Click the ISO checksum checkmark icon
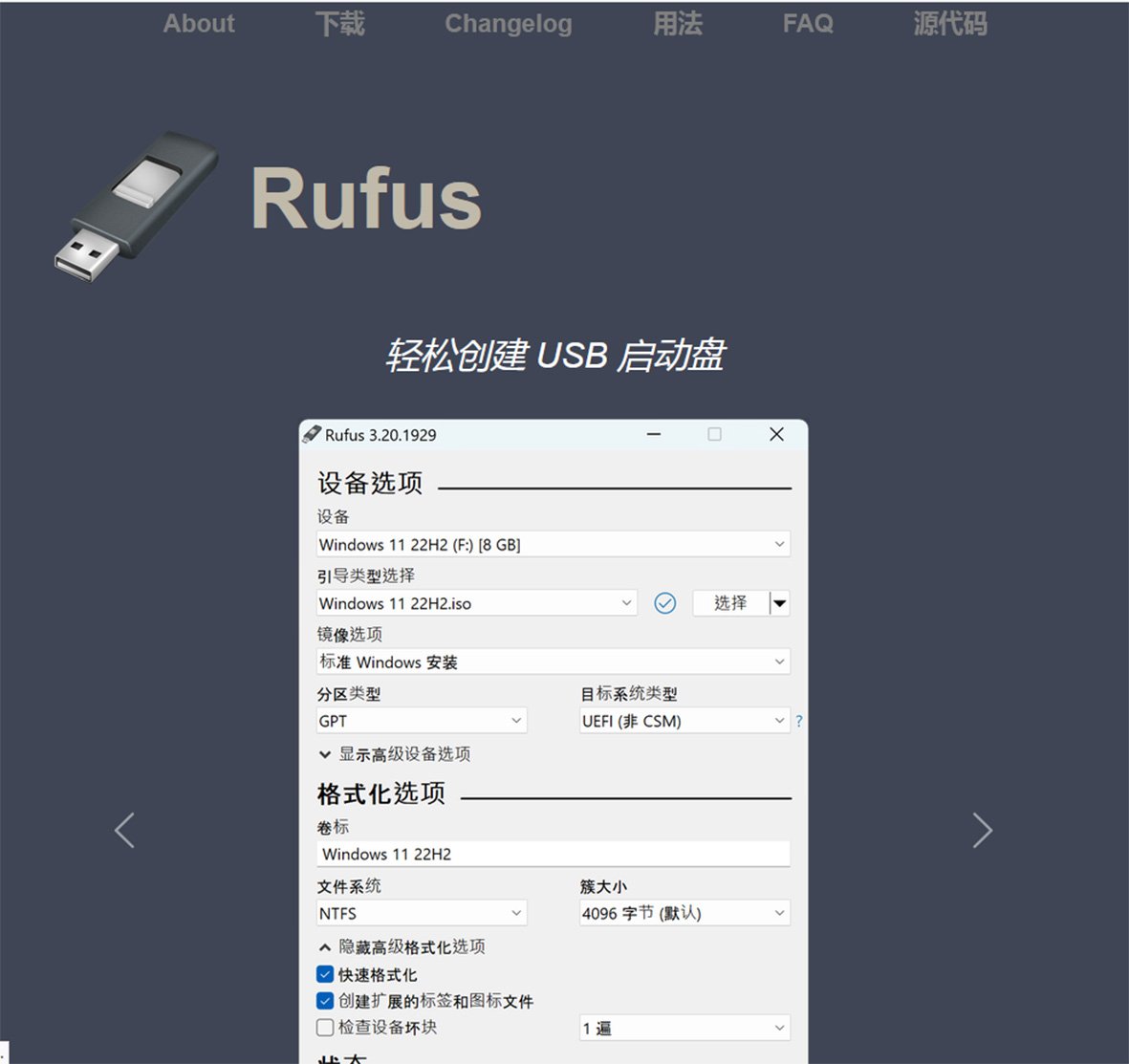The width and height of the screenshot is (1129, 1064). point(664,602)
